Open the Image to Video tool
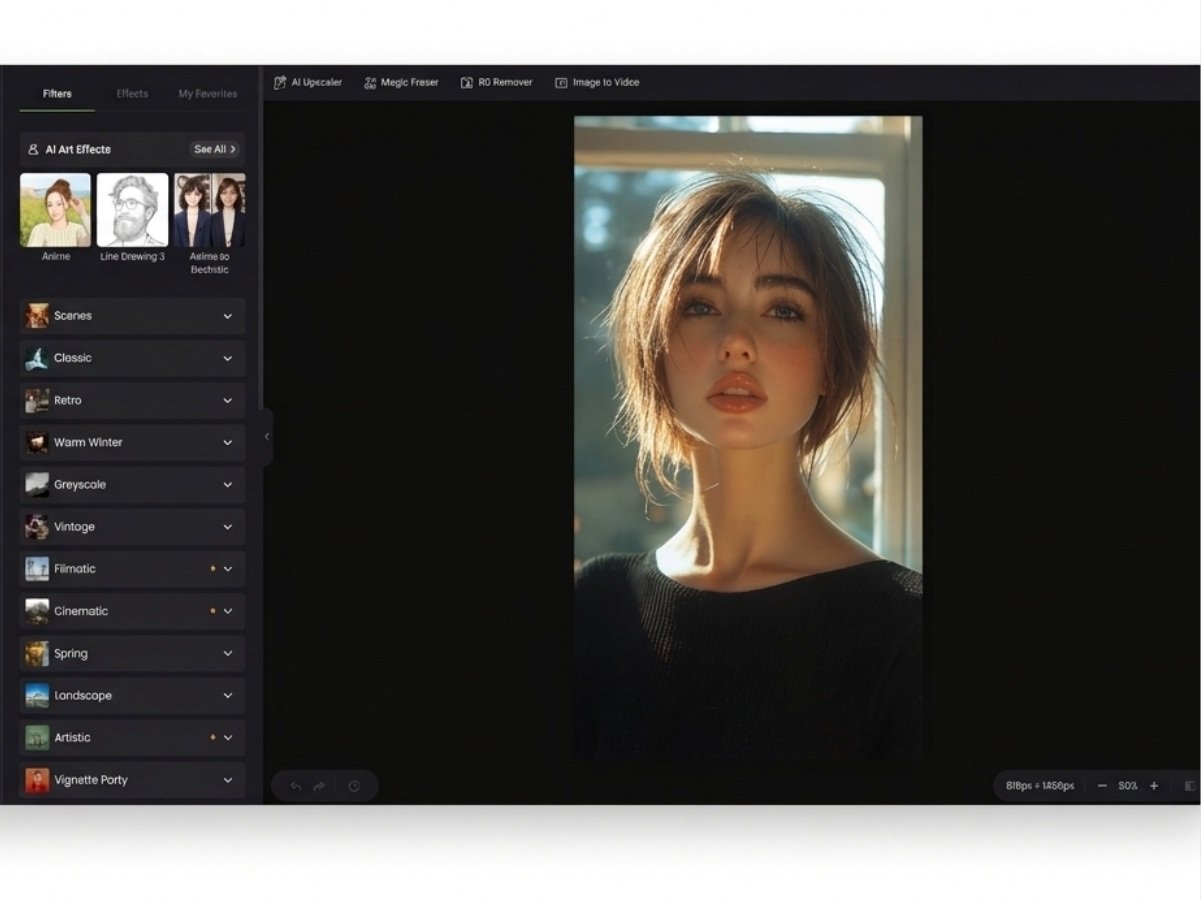 pos(597,82)
